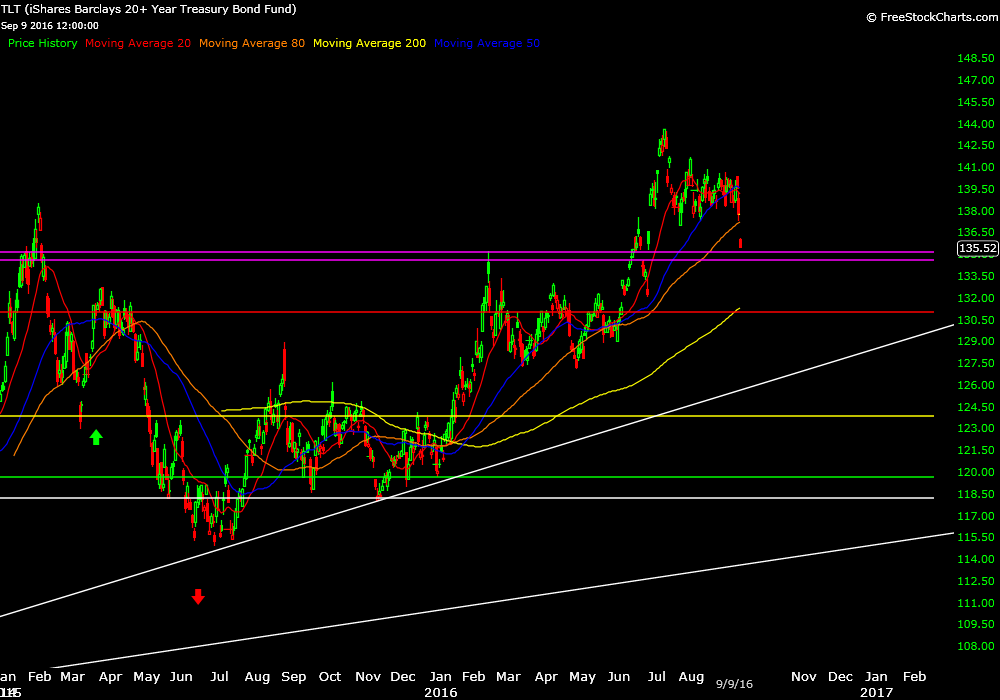This screenshot has width=1000, height=700.
Task: Select the 130.50 price axis label
Action: point(976,320)
